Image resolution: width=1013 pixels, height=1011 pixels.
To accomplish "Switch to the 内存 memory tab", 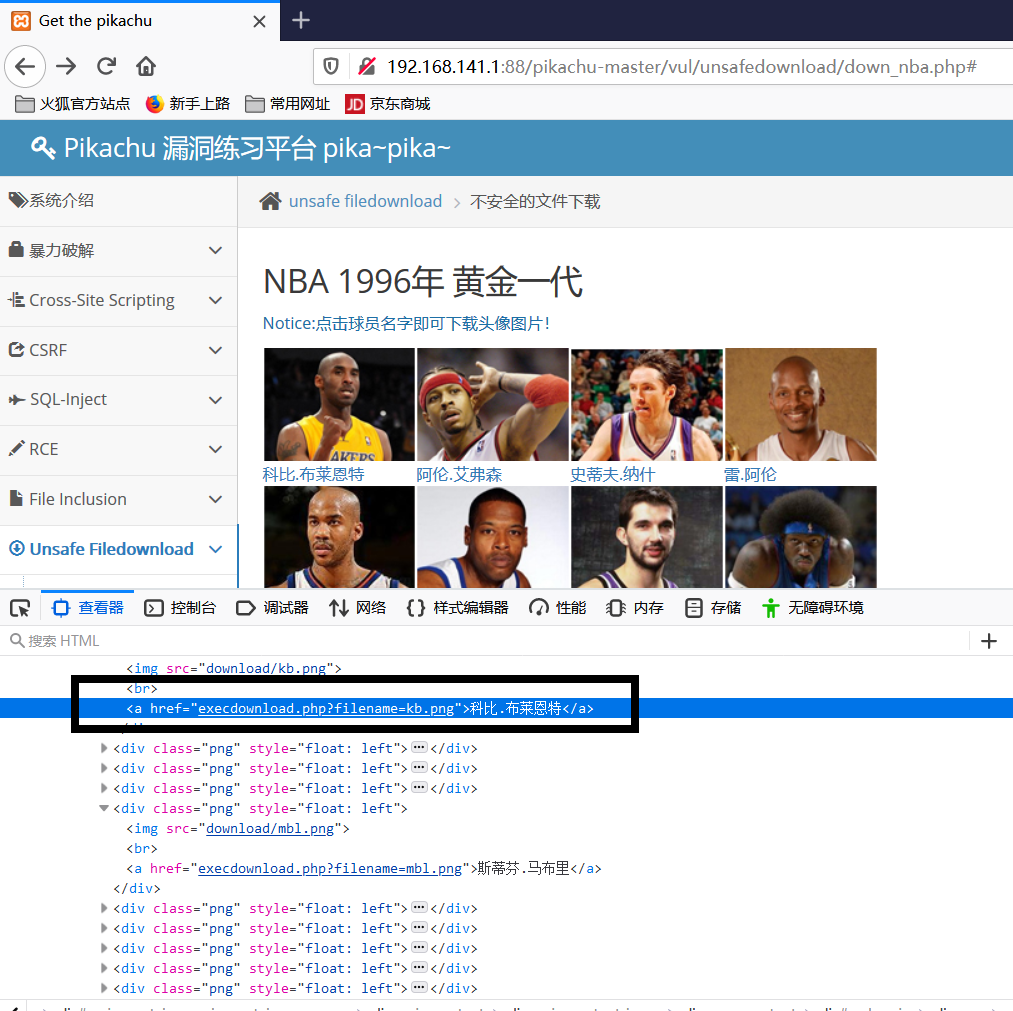I will 635,608.
